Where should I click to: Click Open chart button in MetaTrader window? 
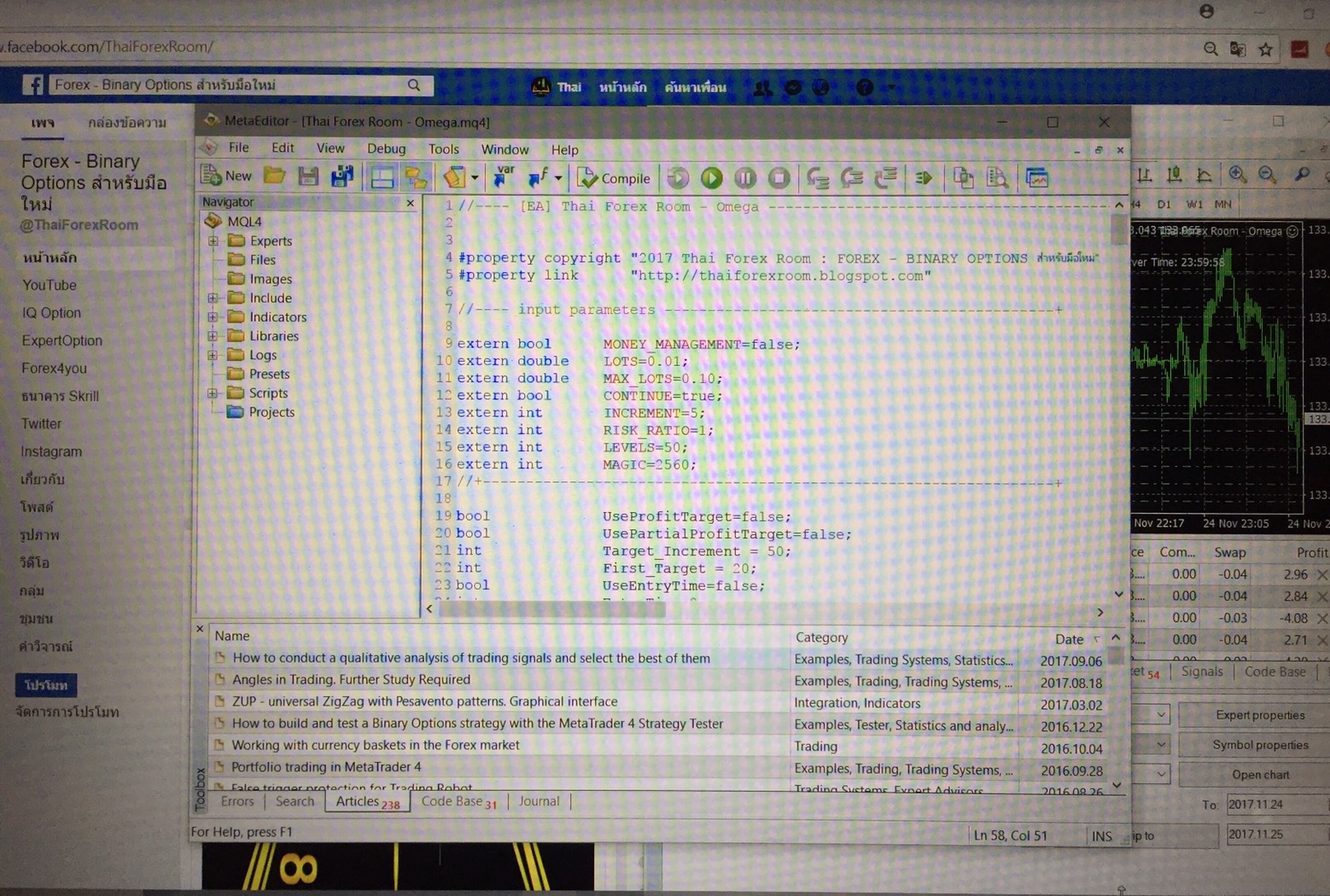[x=1256, y=775]
